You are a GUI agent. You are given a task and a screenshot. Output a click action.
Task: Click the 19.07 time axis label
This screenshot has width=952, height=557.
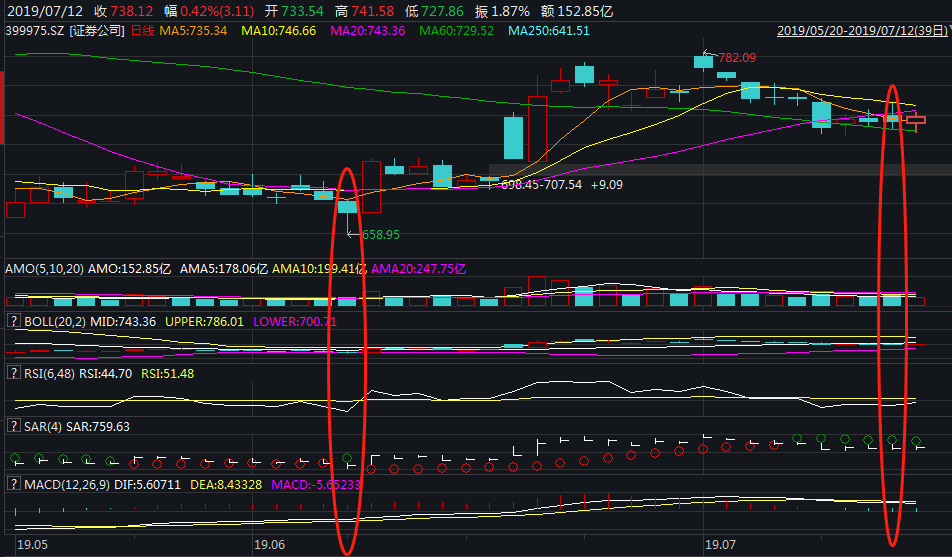[x=720, y=544]
